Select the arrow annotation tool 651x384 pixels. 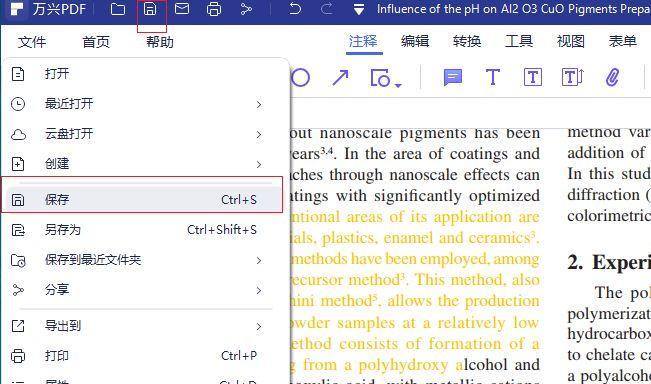click(340, 78)
